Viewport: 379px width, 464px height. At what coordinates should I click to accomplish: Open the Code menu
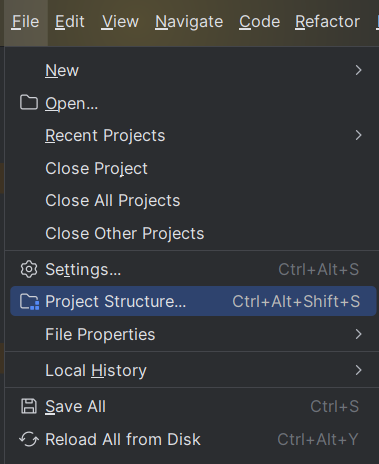[x=259, y=22]
